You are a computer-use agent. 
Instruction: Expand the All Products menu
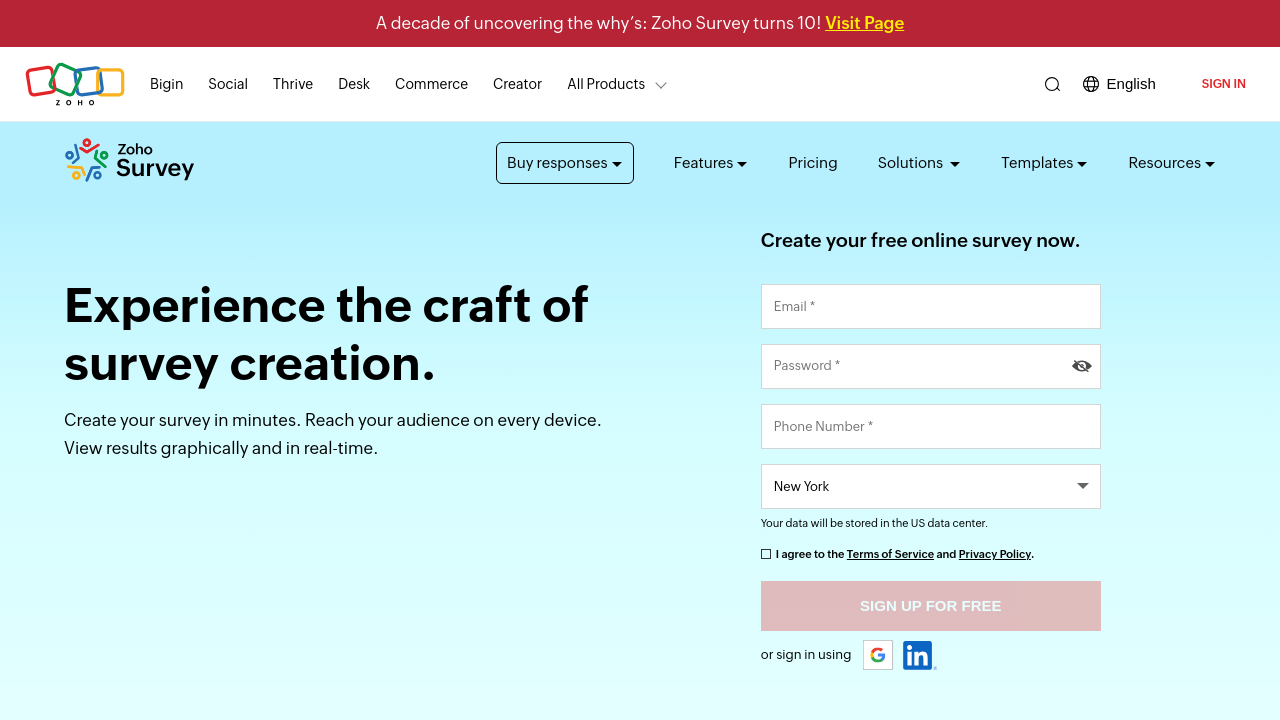[x=616, y=85]
